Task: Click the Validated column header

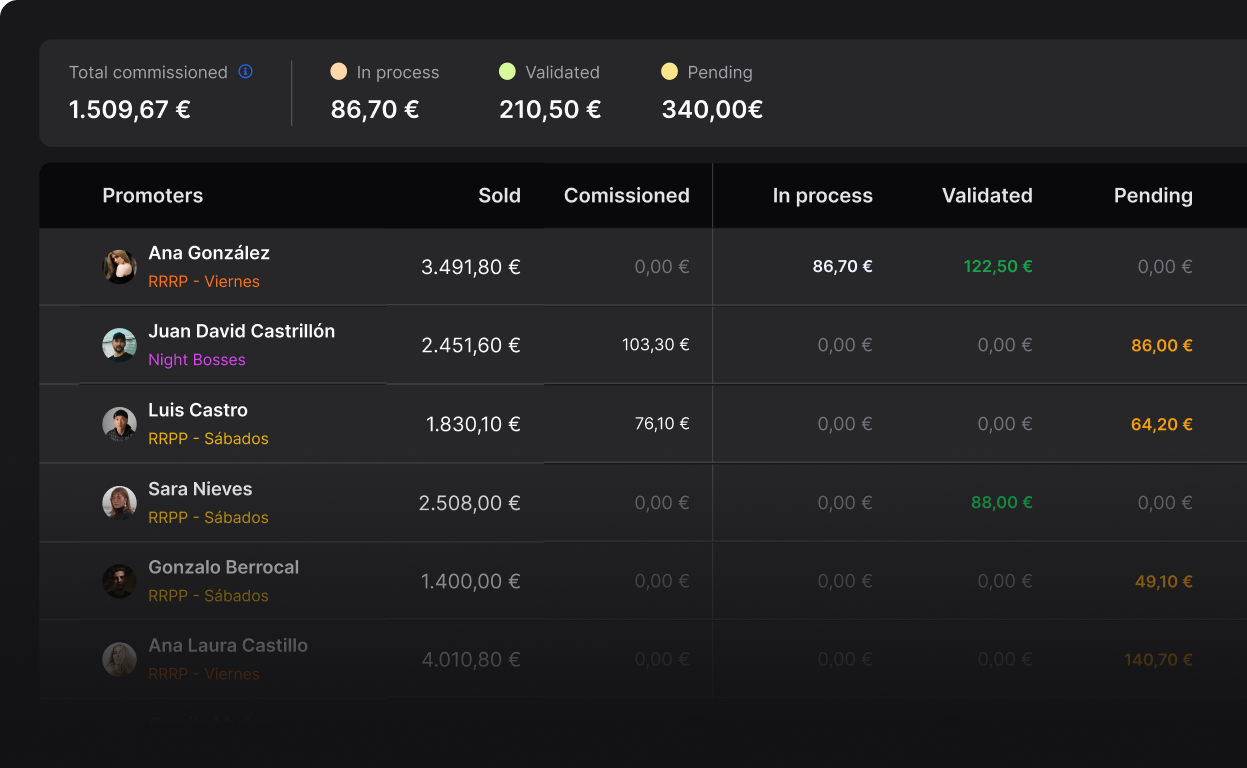Action: pyautogui.click(x=987, y=195)
